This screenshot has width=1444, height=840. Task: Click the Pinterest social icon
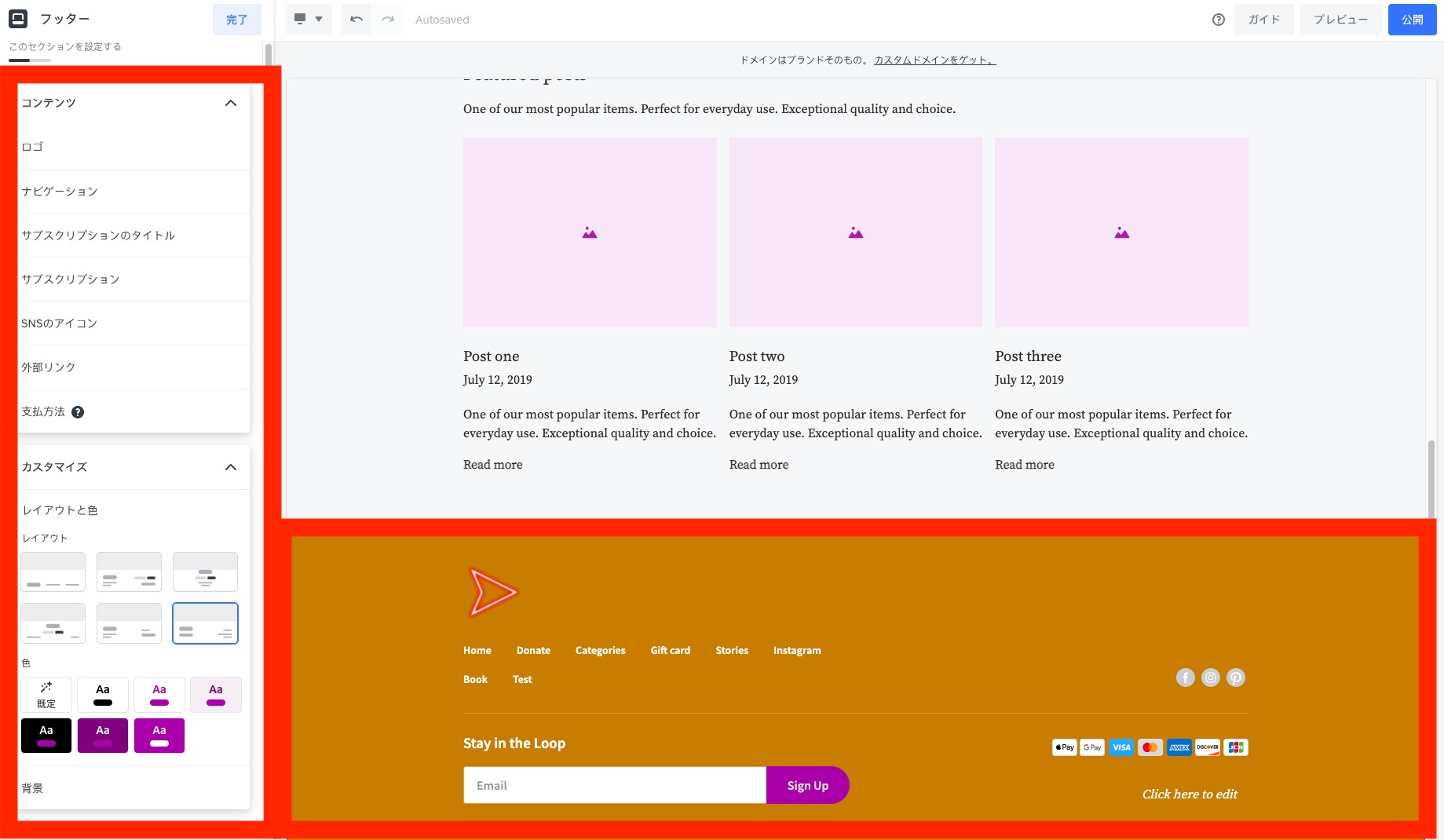pyautogui.click(x=1236, y=677)
